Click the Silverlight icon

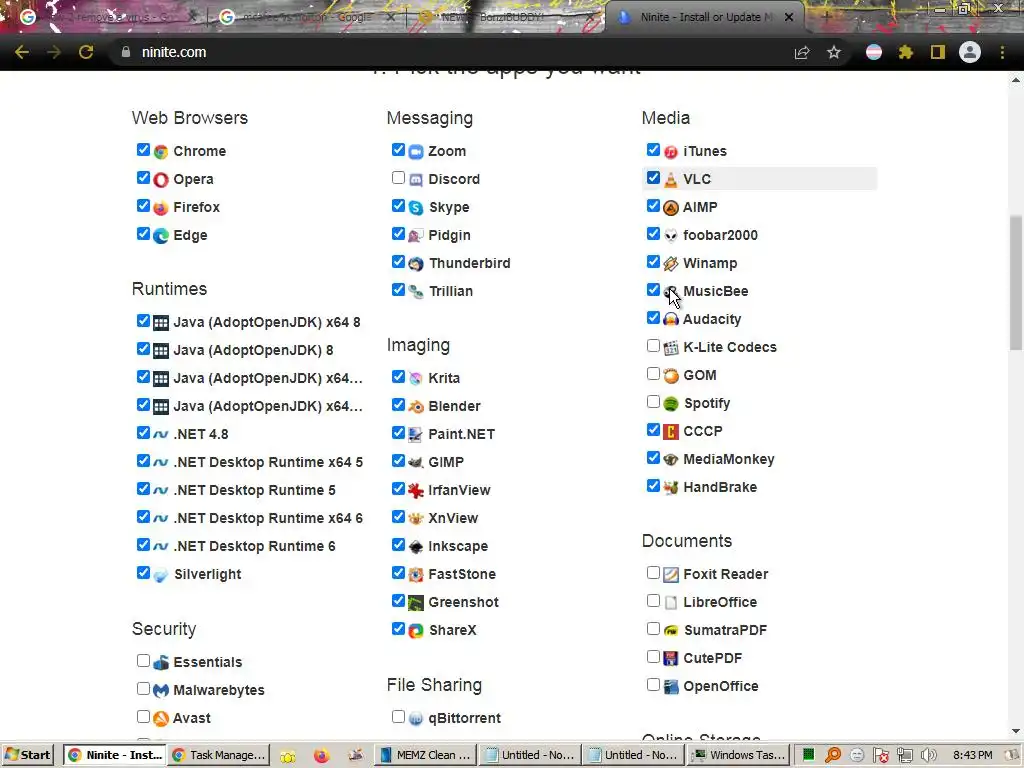pos(161,575)
